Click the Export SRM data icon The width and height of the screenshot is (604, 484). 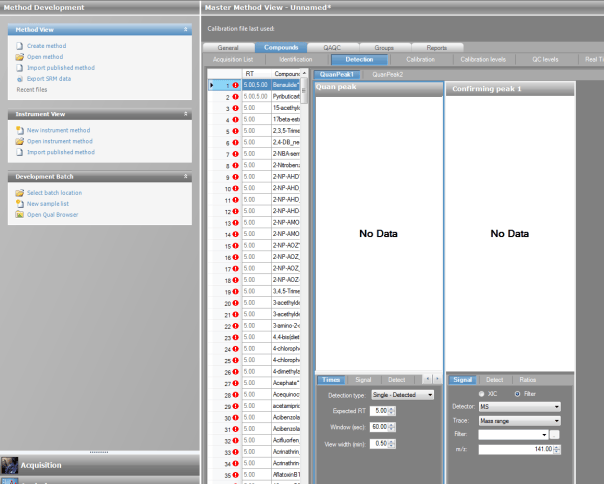point(20,79)
